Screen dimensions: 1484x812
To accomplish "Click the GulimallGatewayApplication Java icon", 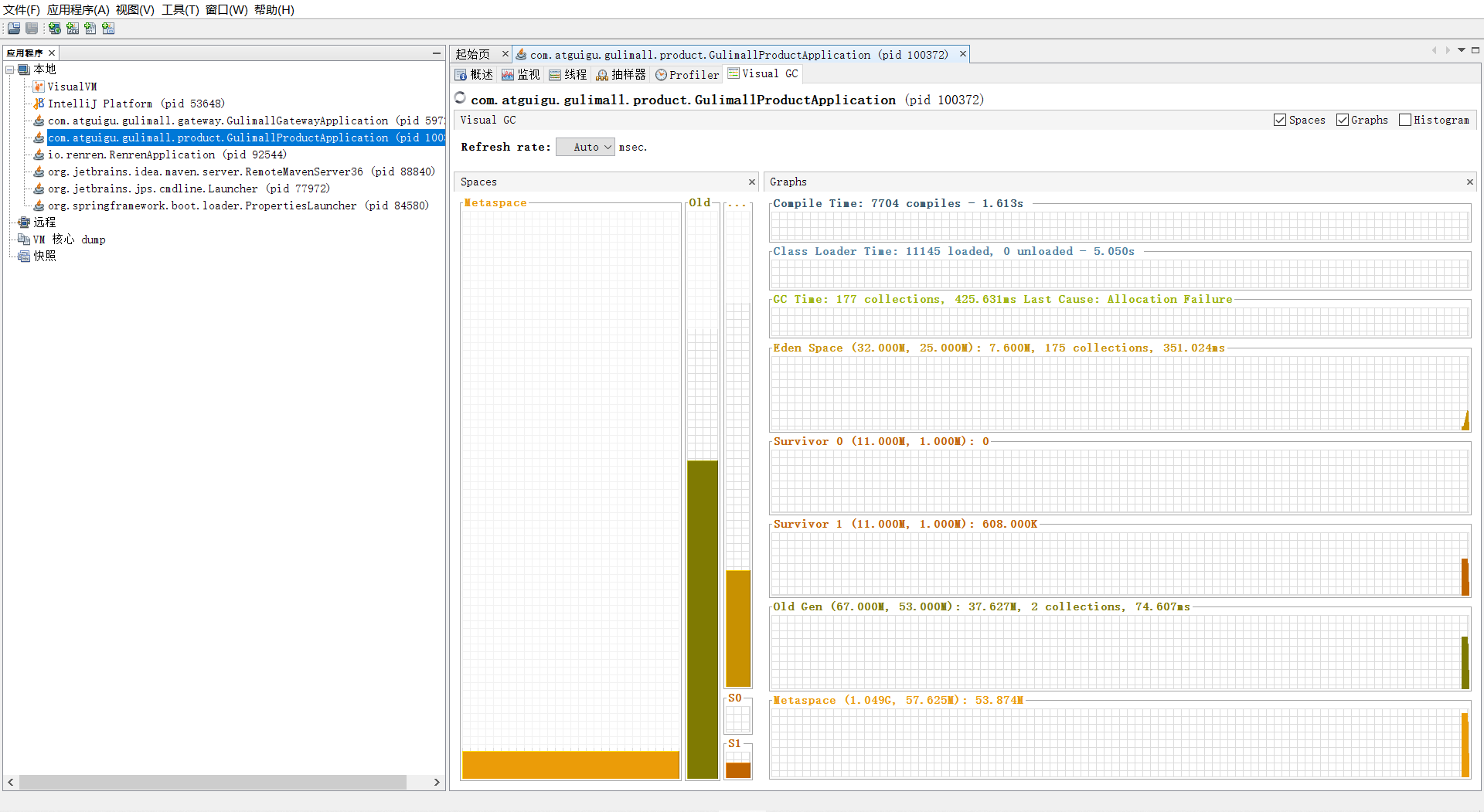I will 39,121.
